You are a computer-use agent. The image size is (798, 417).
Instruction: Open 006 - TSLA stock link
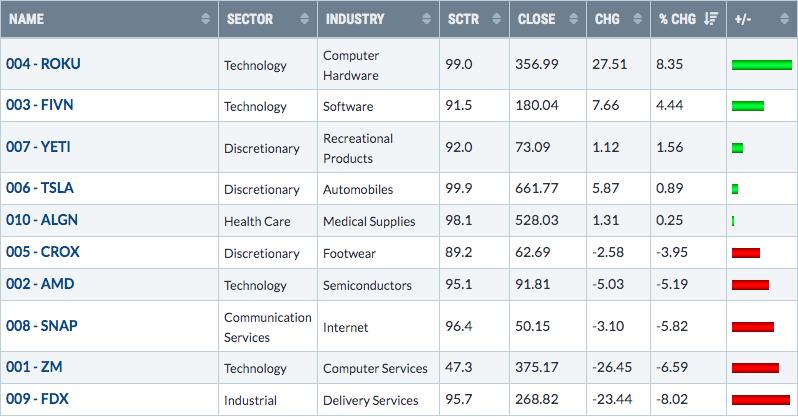[40, 188]
